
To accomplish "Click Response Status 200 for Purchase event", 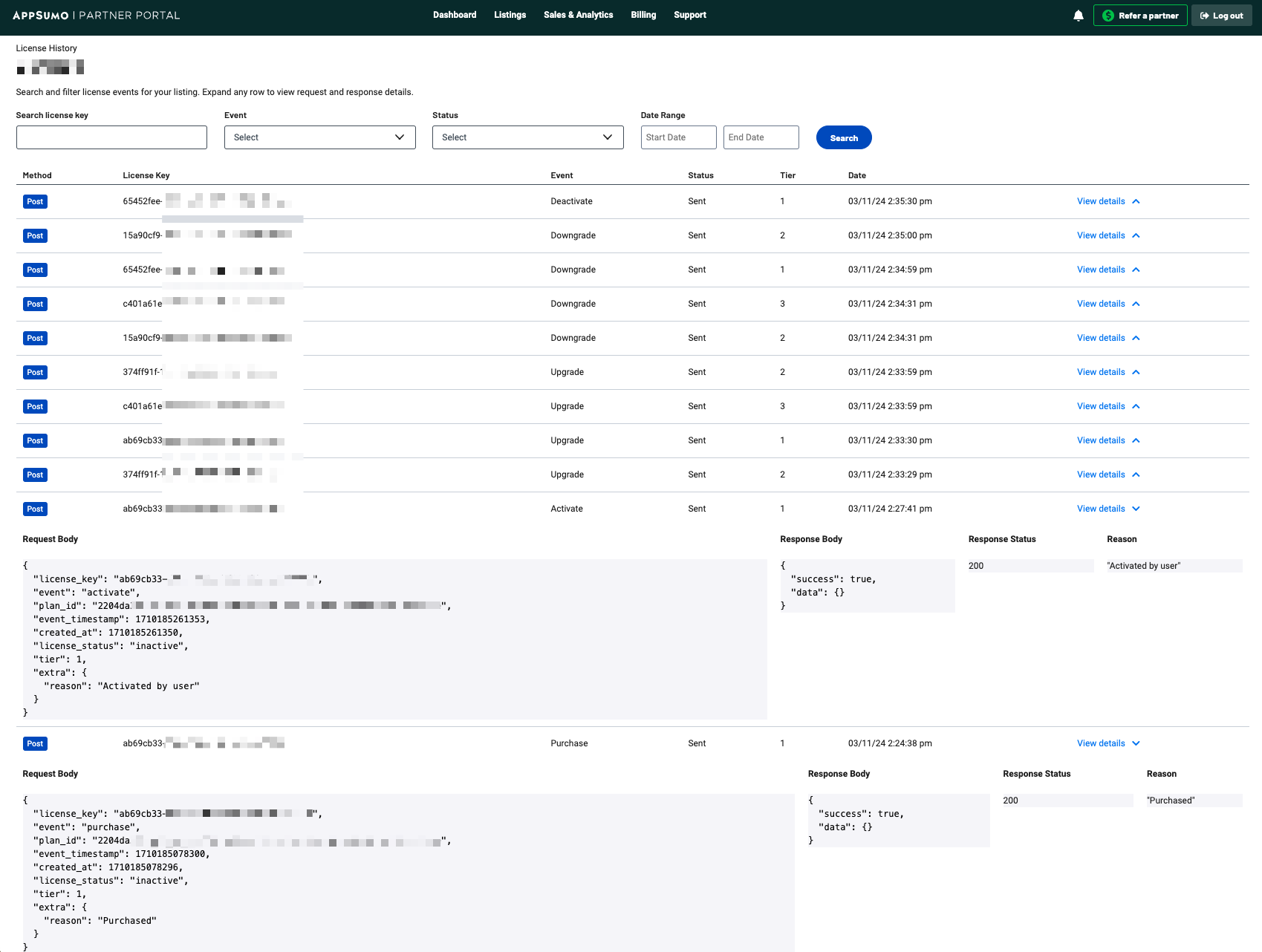I will [1010, 801].
